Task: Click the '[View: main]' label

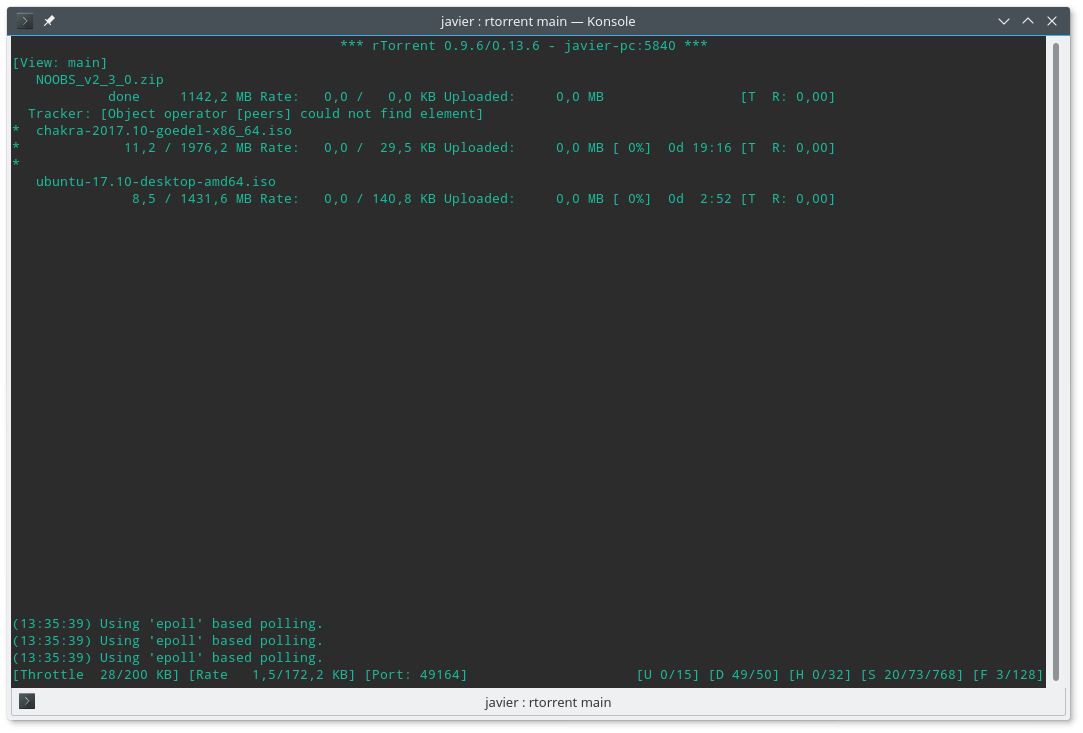Action: pyautogui.click(x=60, y=63)
